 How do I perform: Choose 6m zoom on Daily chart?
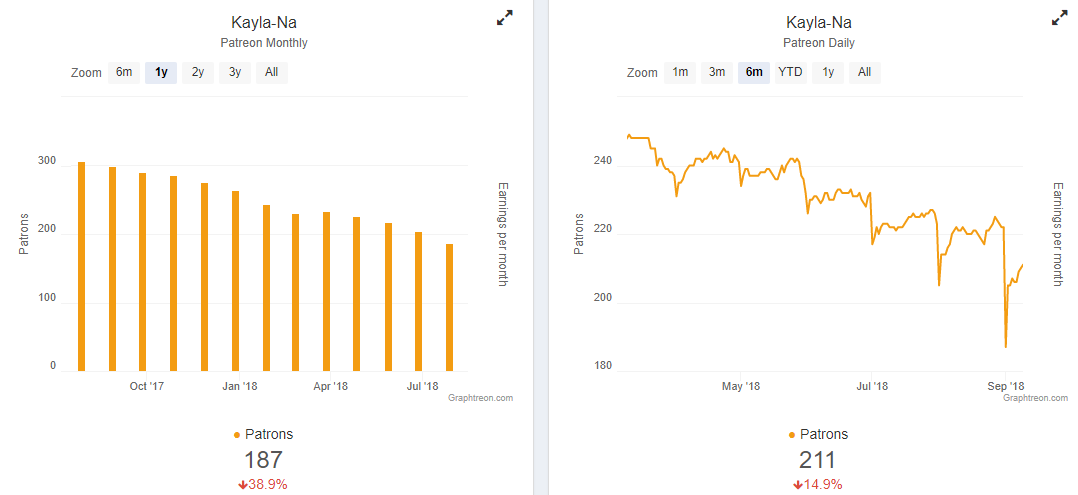754,72
